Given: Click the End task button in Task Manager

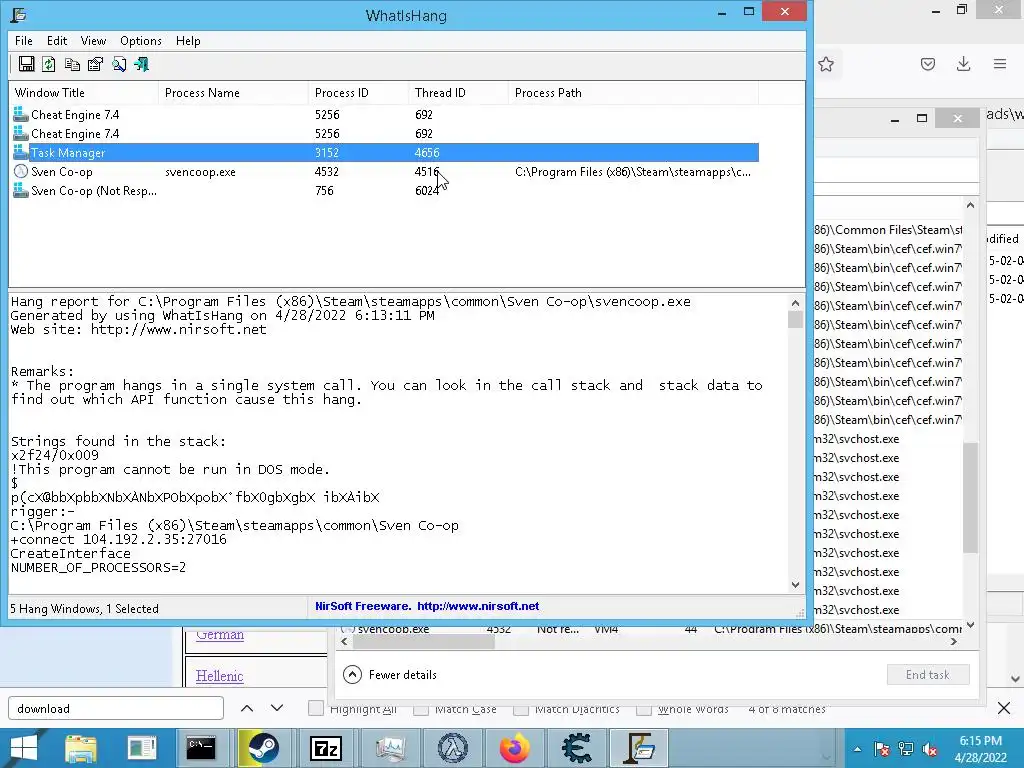Looking at the screenshot, I should point(928,675).
